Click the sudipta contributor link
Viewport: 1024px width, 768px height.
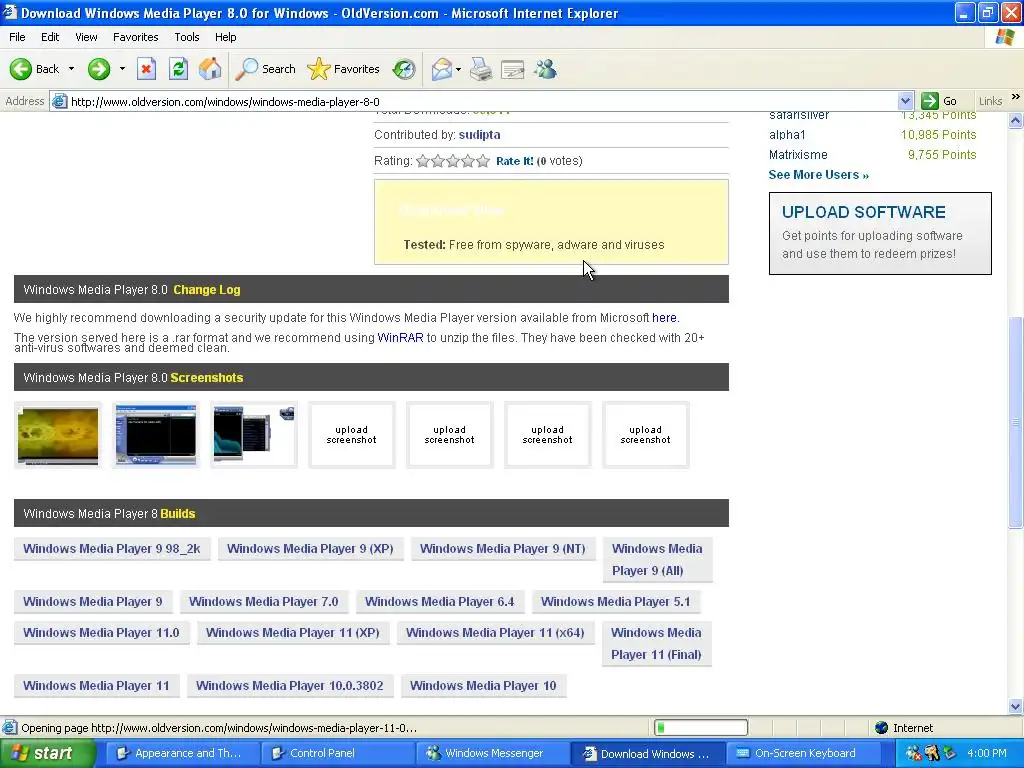pos(479,135)
